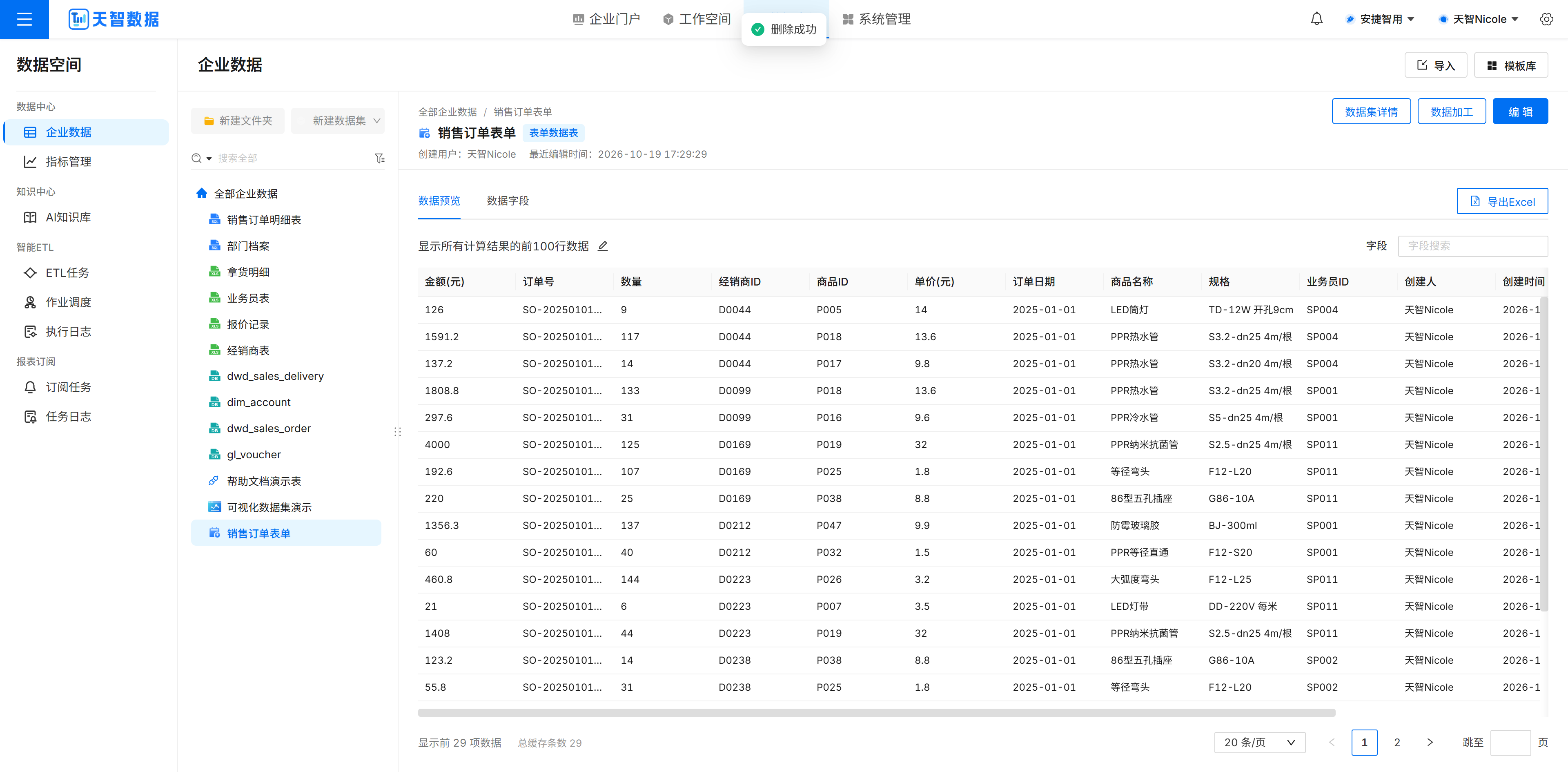Click the 数据集详情 button
This screenshot has height=772, width=1568.
pos(1371,112)
